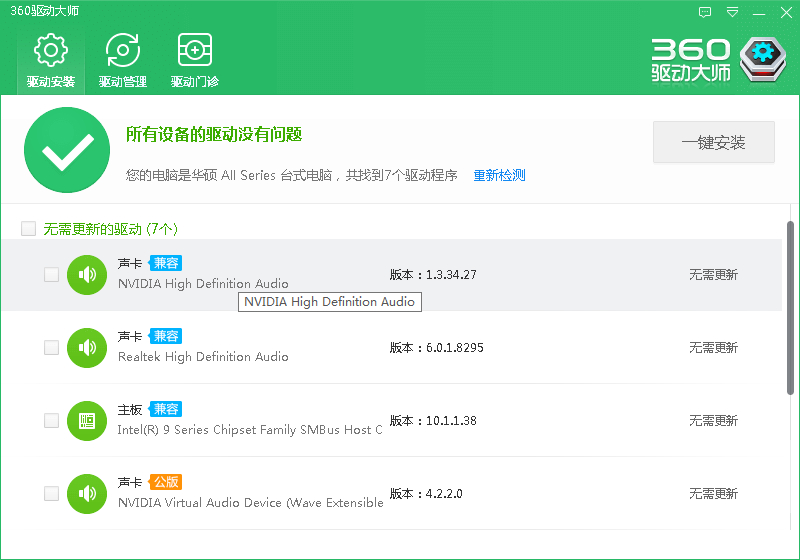This screenshot has width=800, height=560.
Task: Select the version text 4.2.2.0
Action: tap(444, 494)
